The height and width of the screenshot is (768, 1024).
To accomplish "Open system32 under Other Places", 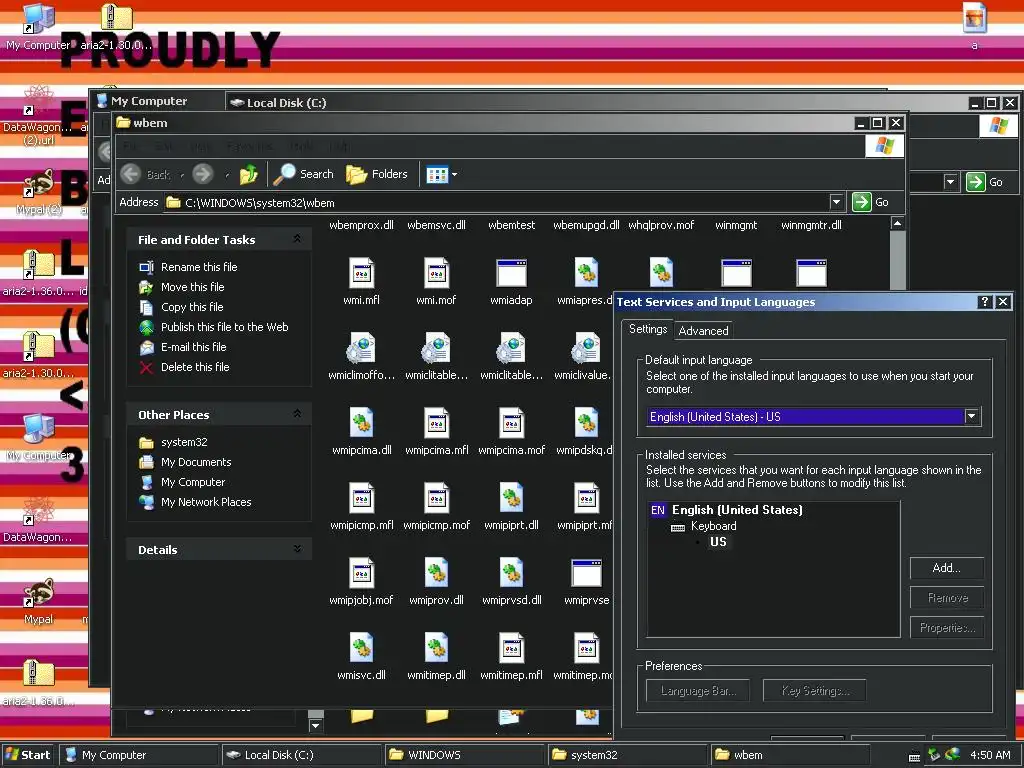I will click(x=184, y=442).
